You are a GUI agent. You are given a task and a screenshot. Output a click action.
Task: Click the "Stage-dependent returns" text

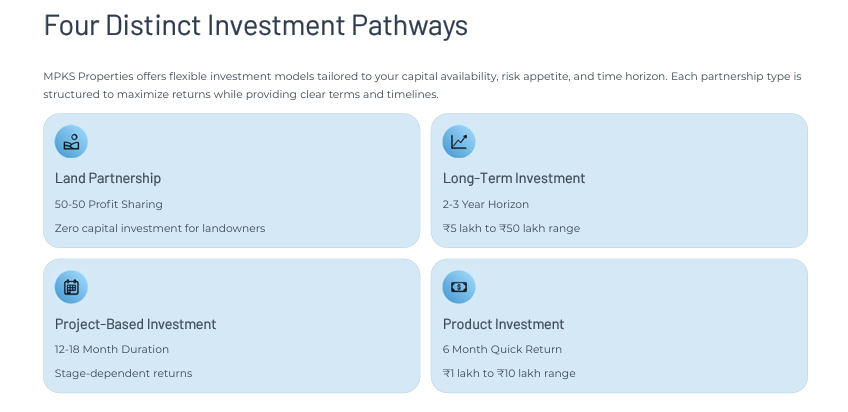click(123, 373)
